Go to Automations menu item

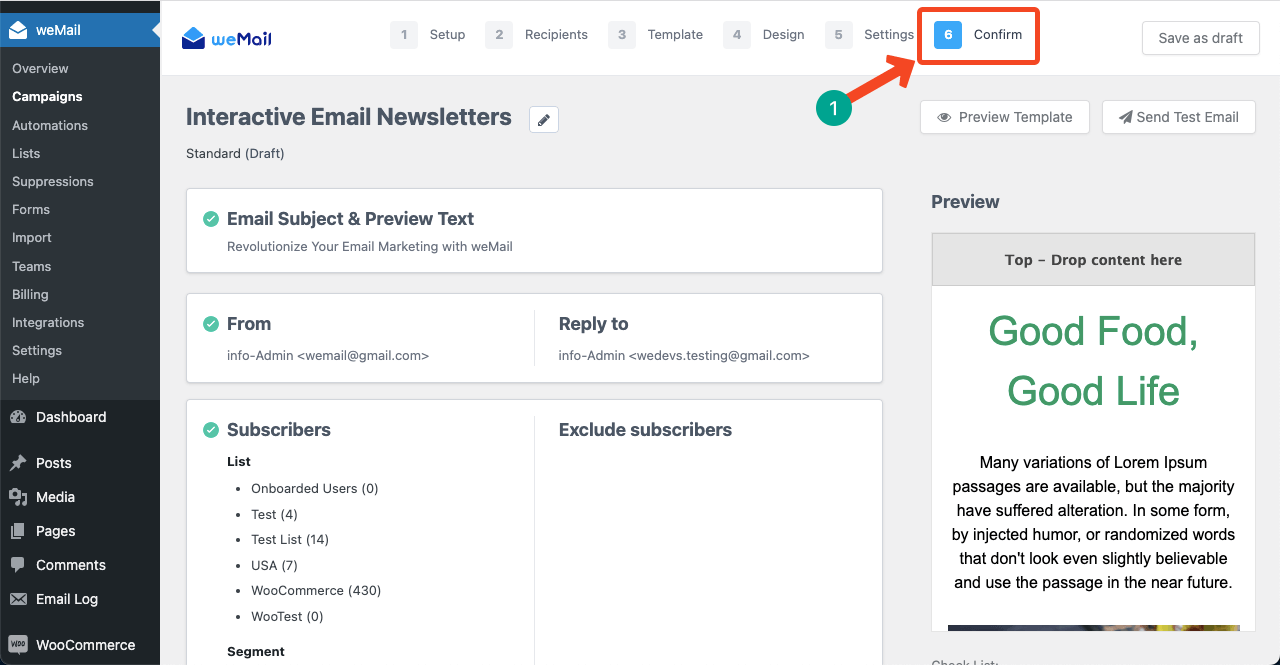click(x=50, y=125)
